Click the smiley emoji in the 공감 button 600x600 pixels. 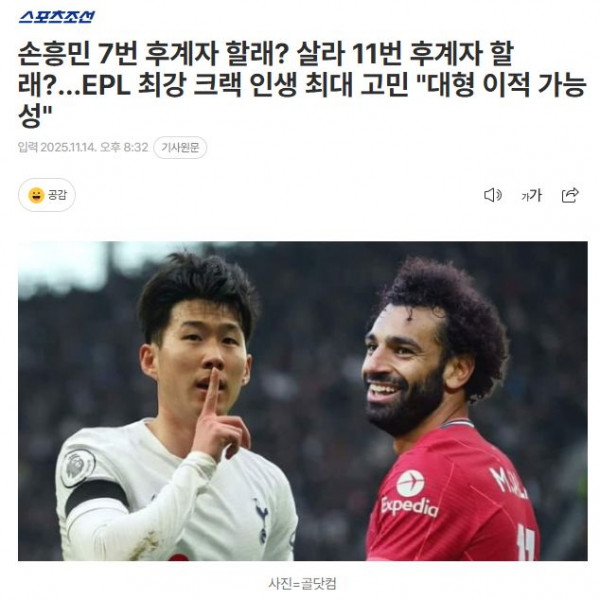coord(36,195)
